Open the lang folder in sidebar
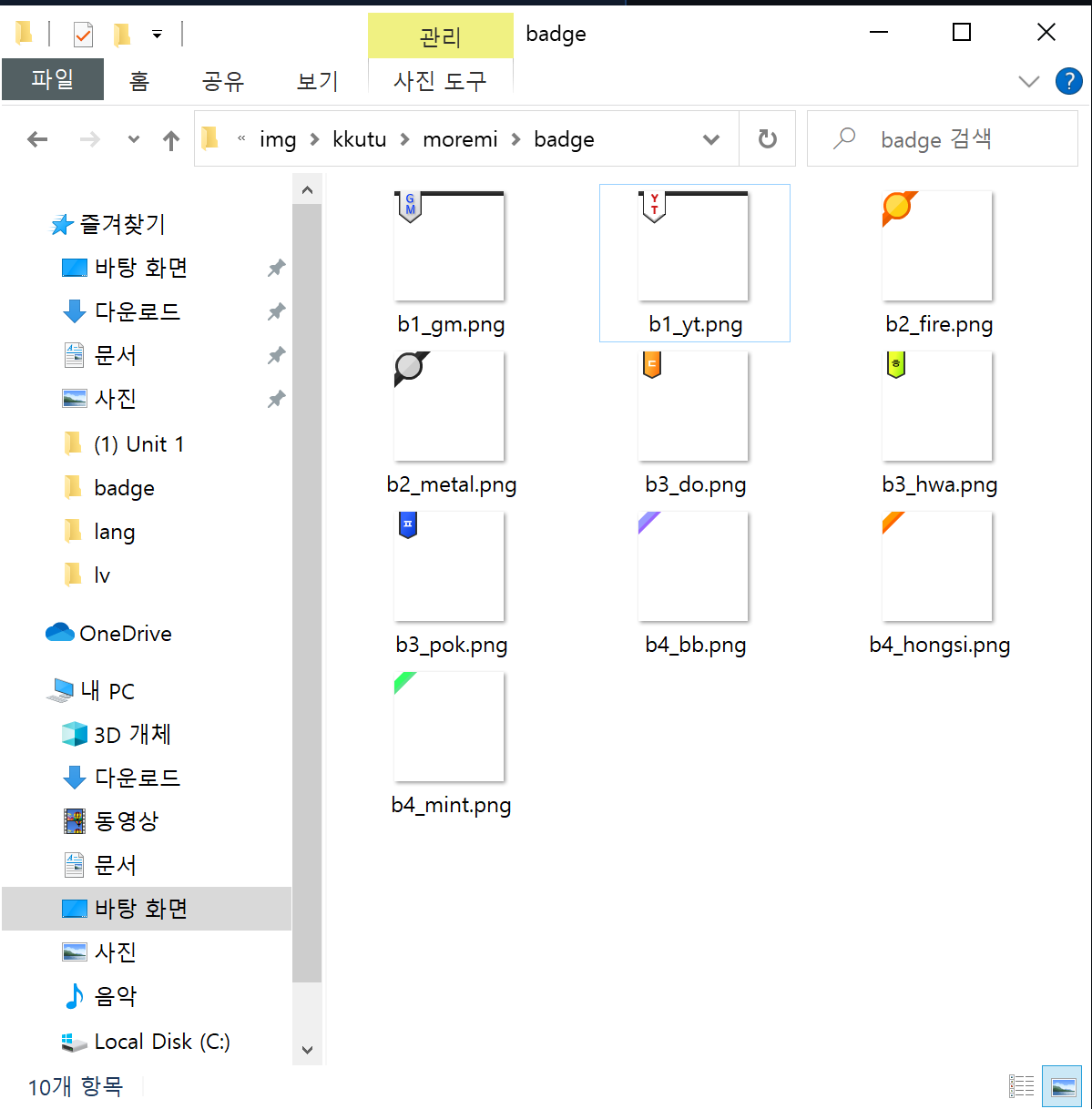The height and width of the screenshot is (1109, 1092). [100, 532]
